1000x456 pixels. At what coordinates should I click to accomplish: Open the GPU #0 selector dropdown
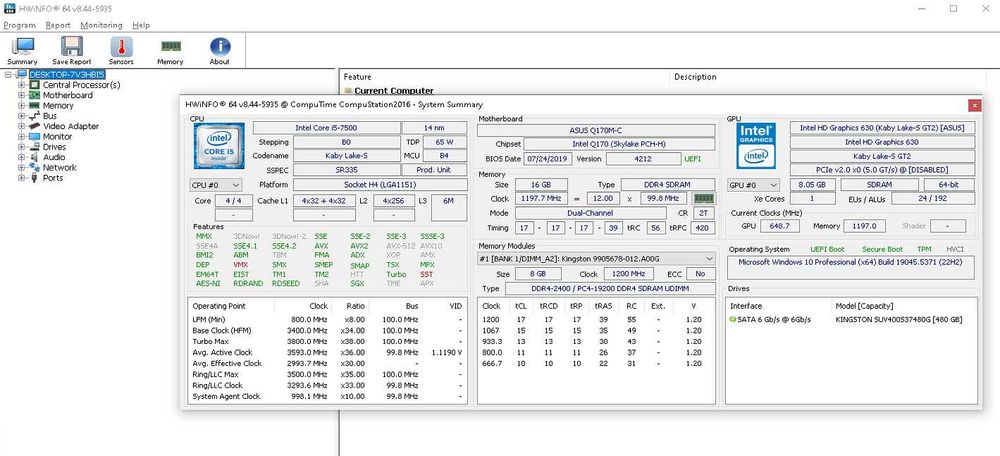(753, 185)
